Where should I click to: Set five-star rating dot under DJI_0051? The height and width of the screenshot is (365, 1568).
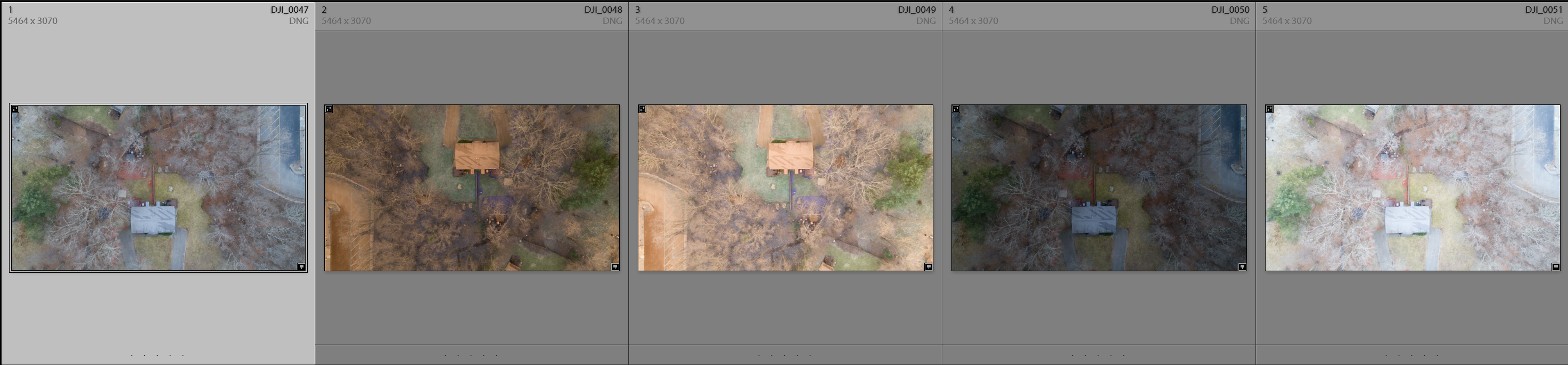[1437, 355]
